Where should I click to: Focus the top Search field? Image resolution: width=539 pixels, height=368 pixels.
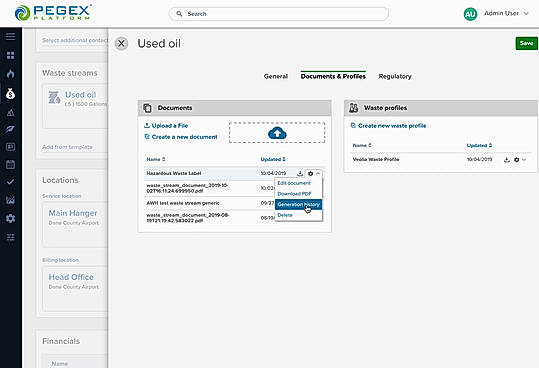click(279, 14)
